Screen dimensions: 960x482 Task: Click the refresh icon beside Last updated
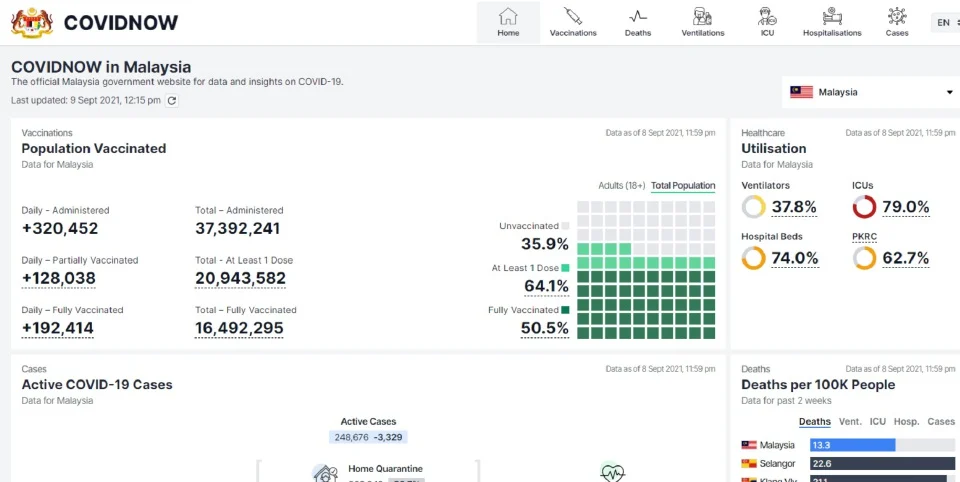point(172,100)
